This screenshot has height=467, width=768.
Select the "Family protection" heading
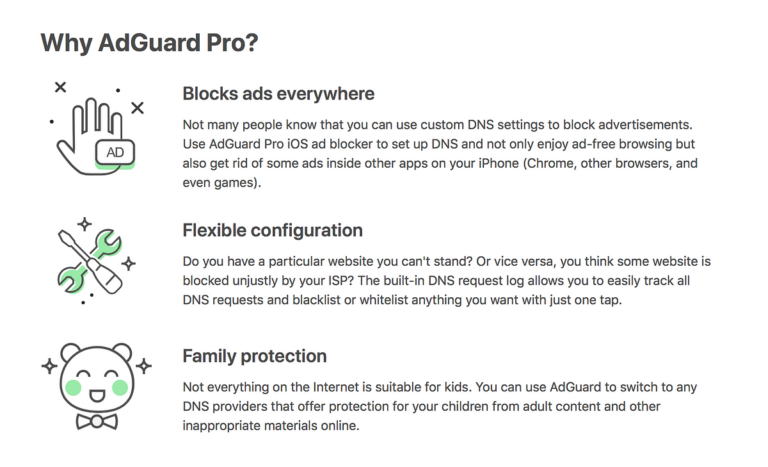[x=254, y=356]
